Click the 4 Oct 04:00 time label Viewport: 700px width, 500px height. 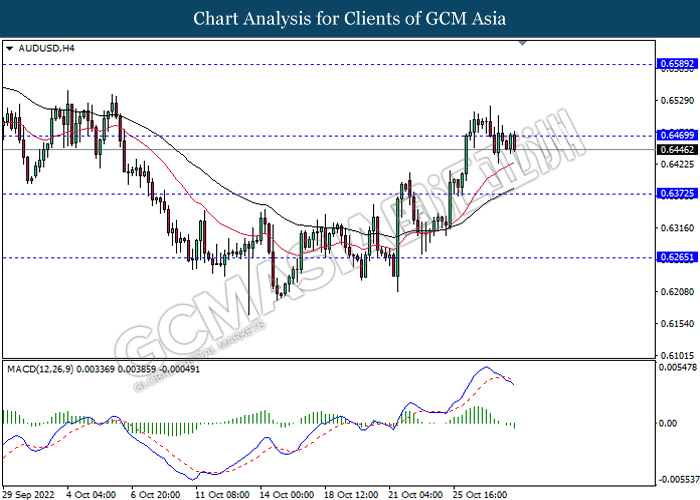click(91, 495)
